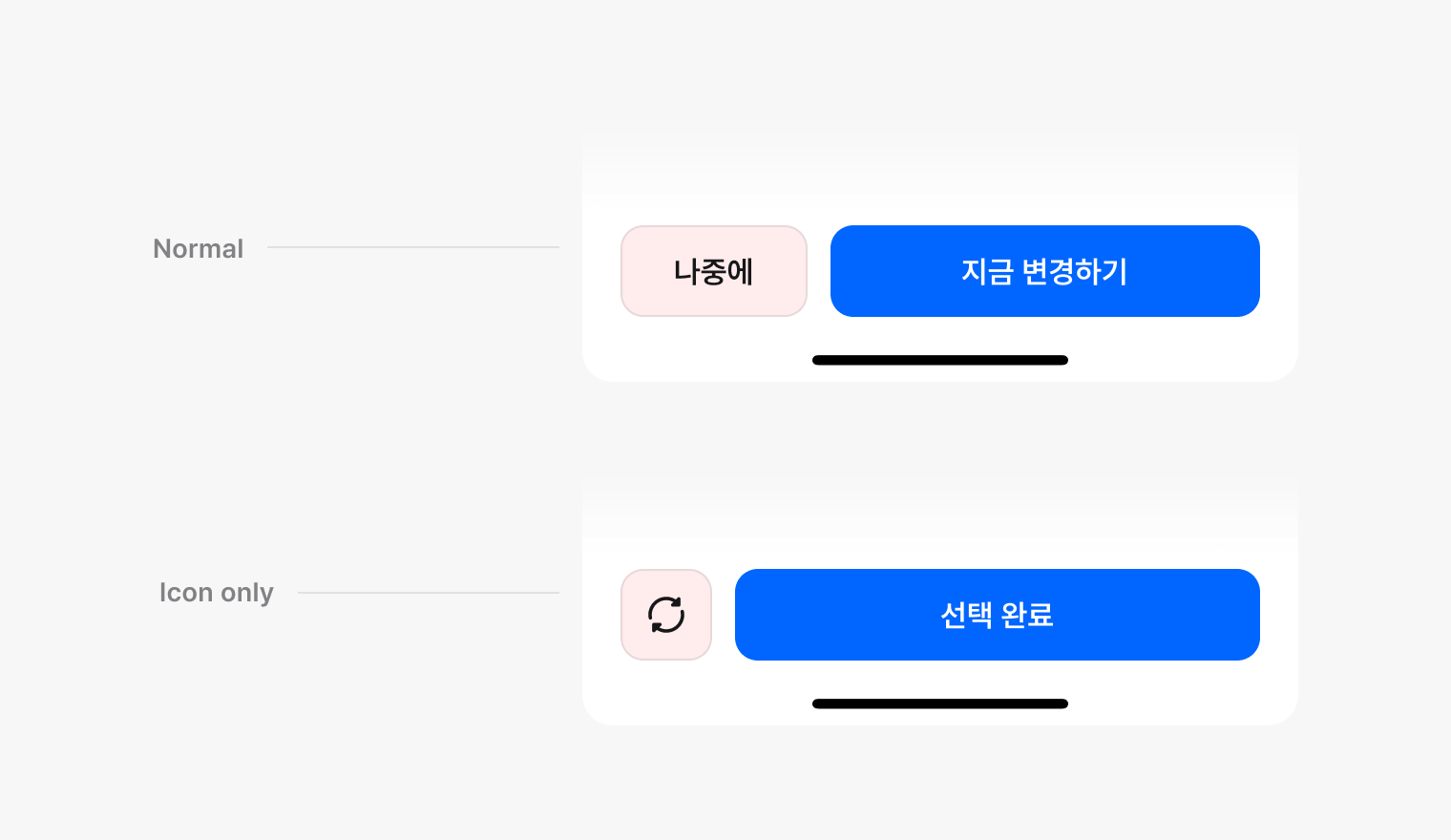Tap the pink circular-arrows sync icon
Image resolution: width=1451 pixels, height=840 pixels.
point(666,615)
